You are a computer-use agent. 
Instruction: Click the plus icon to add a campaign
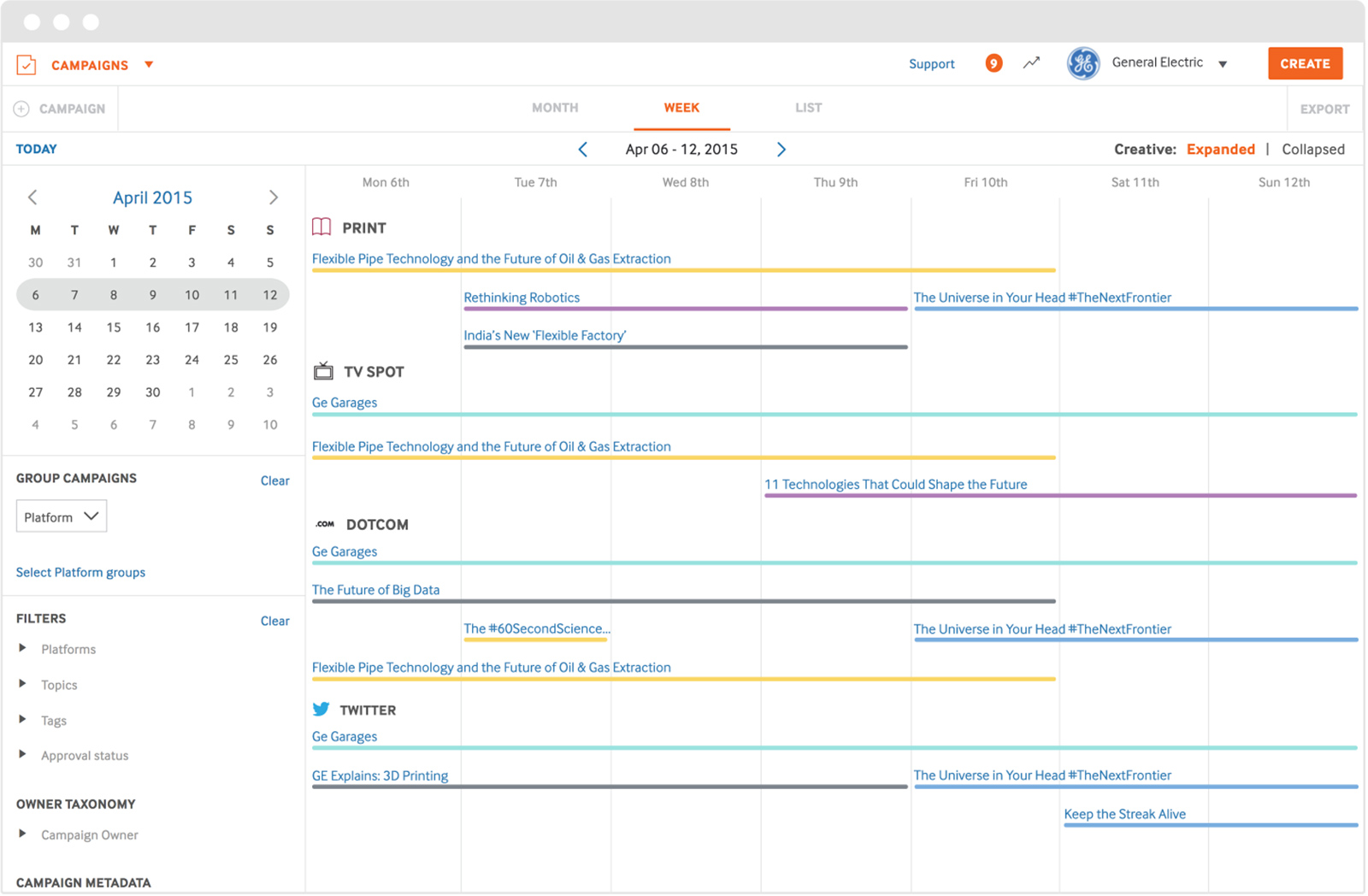tap(21, 109)
